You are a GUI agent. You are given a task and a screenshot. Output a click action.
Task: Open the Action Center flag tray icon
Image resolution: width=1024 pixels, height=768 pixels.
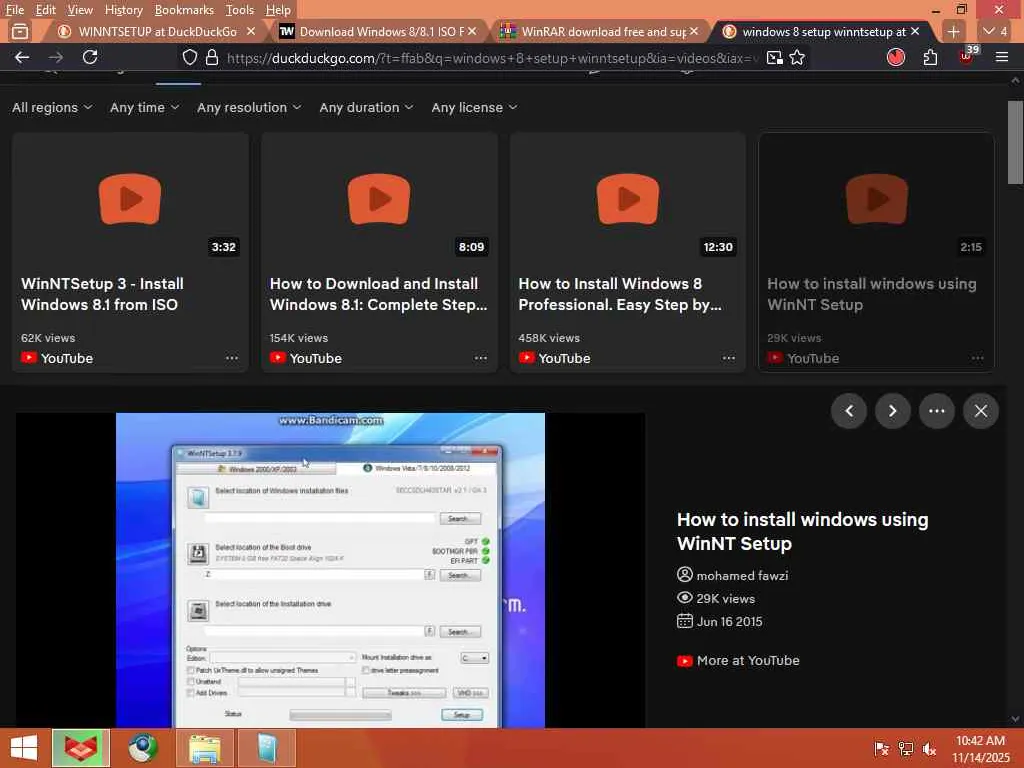882,749
